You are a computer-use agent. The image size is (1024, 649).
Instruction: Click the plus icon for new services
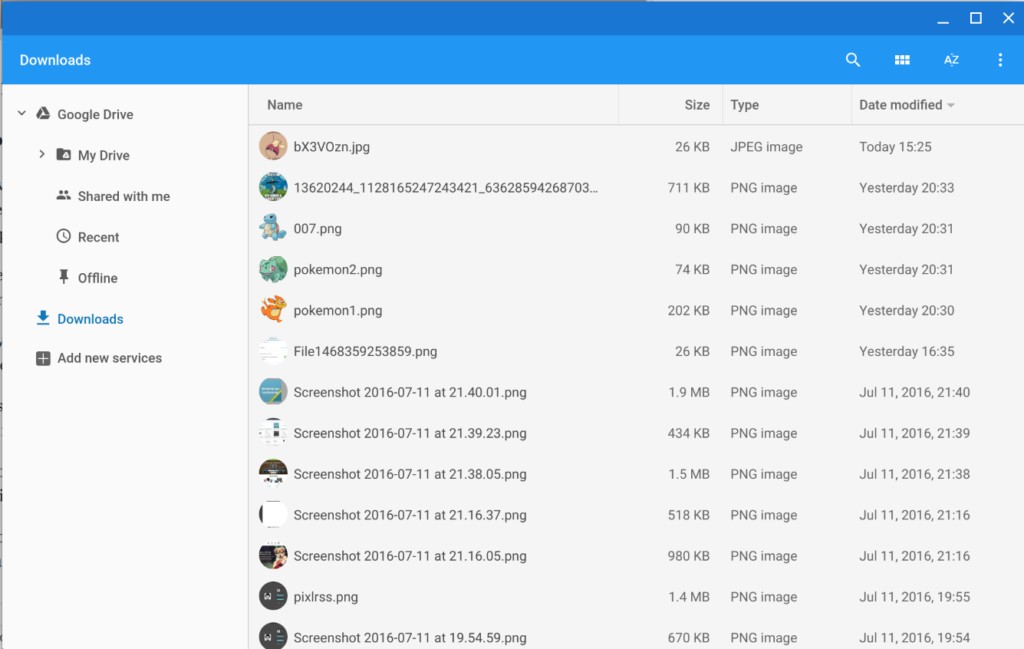tap(43, 358)
